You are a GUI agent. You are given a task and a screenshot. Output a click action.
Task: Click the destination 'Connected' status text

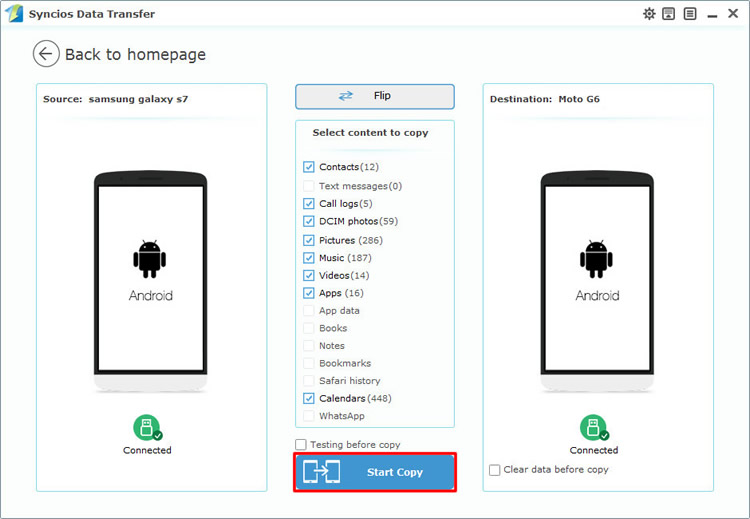click(x=594, y=450)
